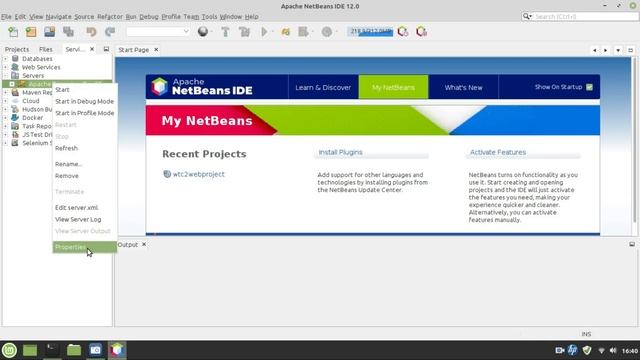The width and height of the screenshot is (640, 360).
Task: Click the Profile IDE icon at toolbar end
Action: 421,31
